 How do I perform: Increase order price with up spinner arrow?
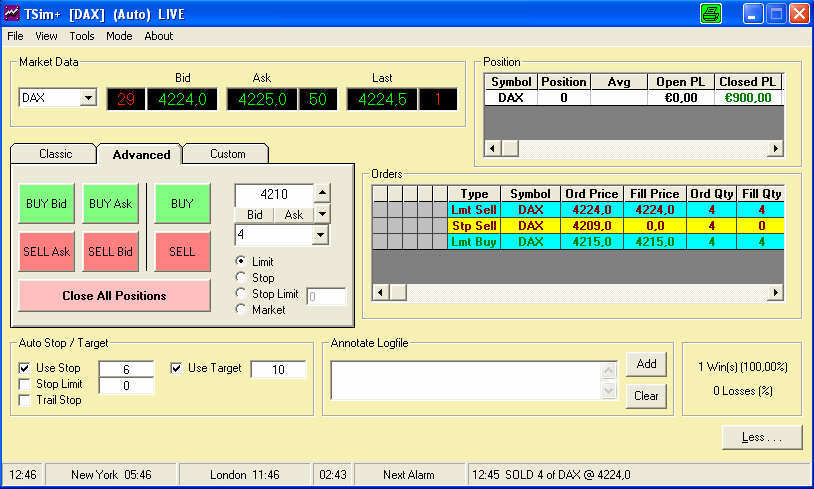coord(321,194)
